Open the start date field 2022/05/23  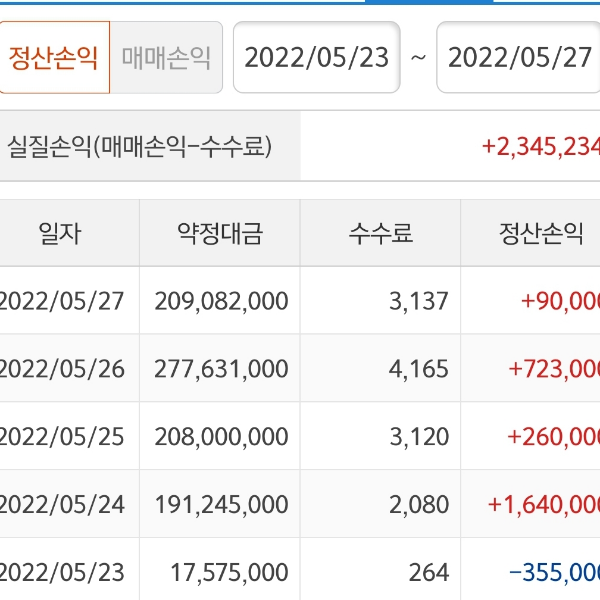(316, 57)
